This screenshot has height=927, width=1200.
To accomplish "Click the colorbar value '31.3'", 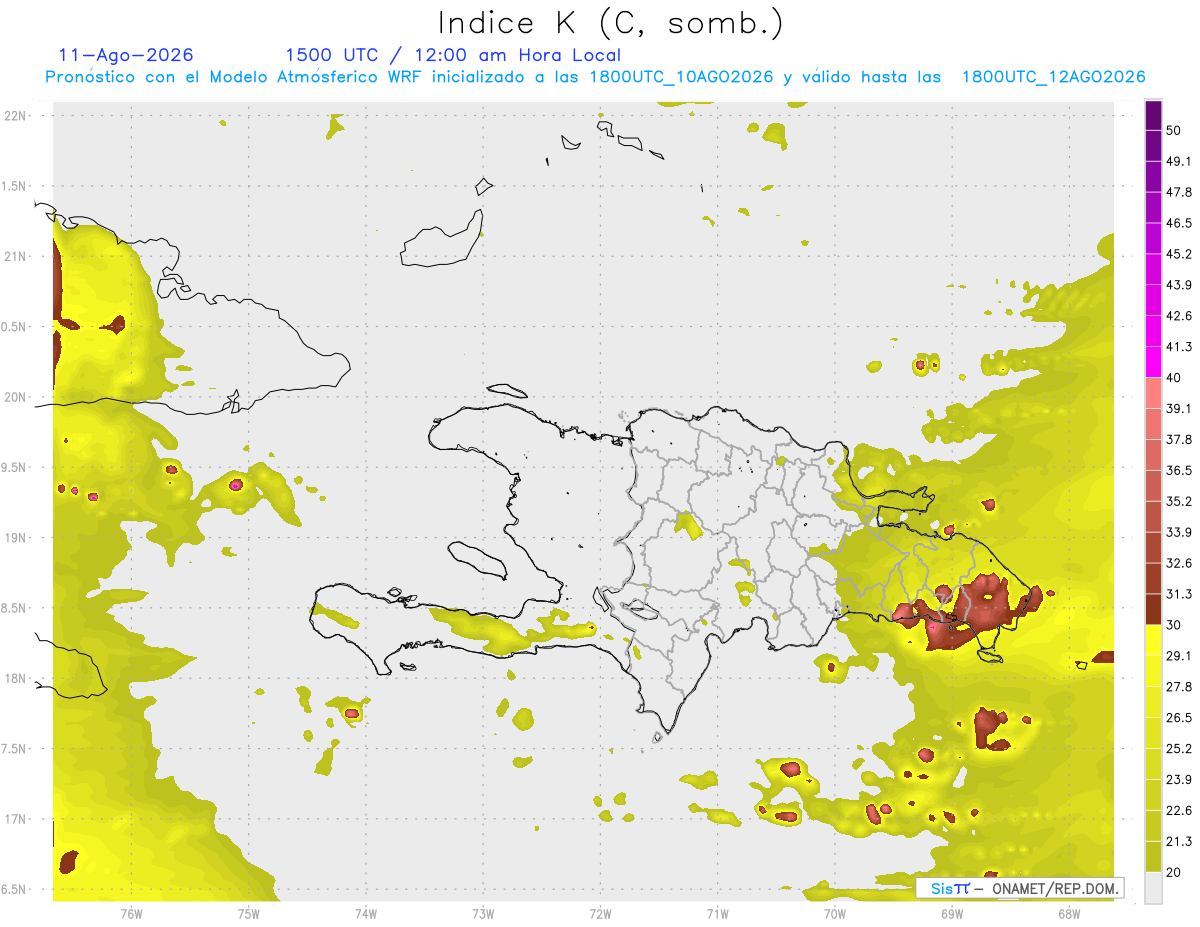I will click(1179, 594).
